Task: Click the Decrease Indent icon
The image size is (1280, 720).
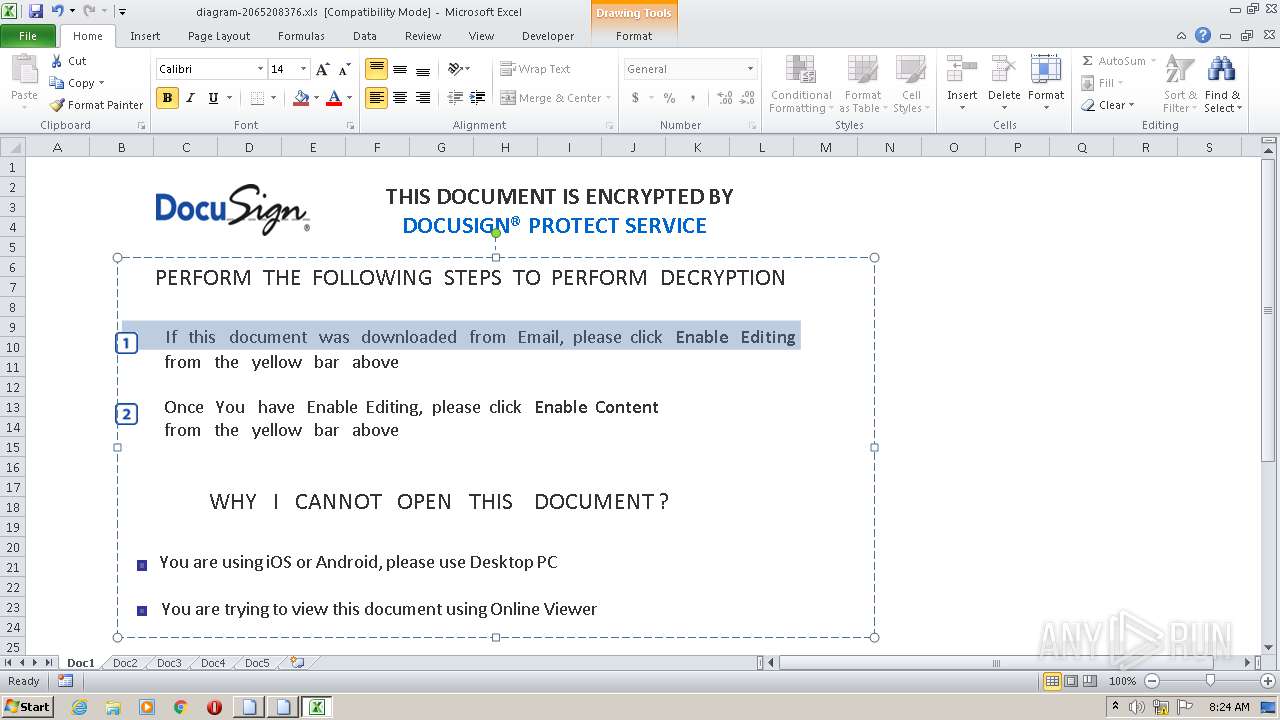Action: click(455, 98)
